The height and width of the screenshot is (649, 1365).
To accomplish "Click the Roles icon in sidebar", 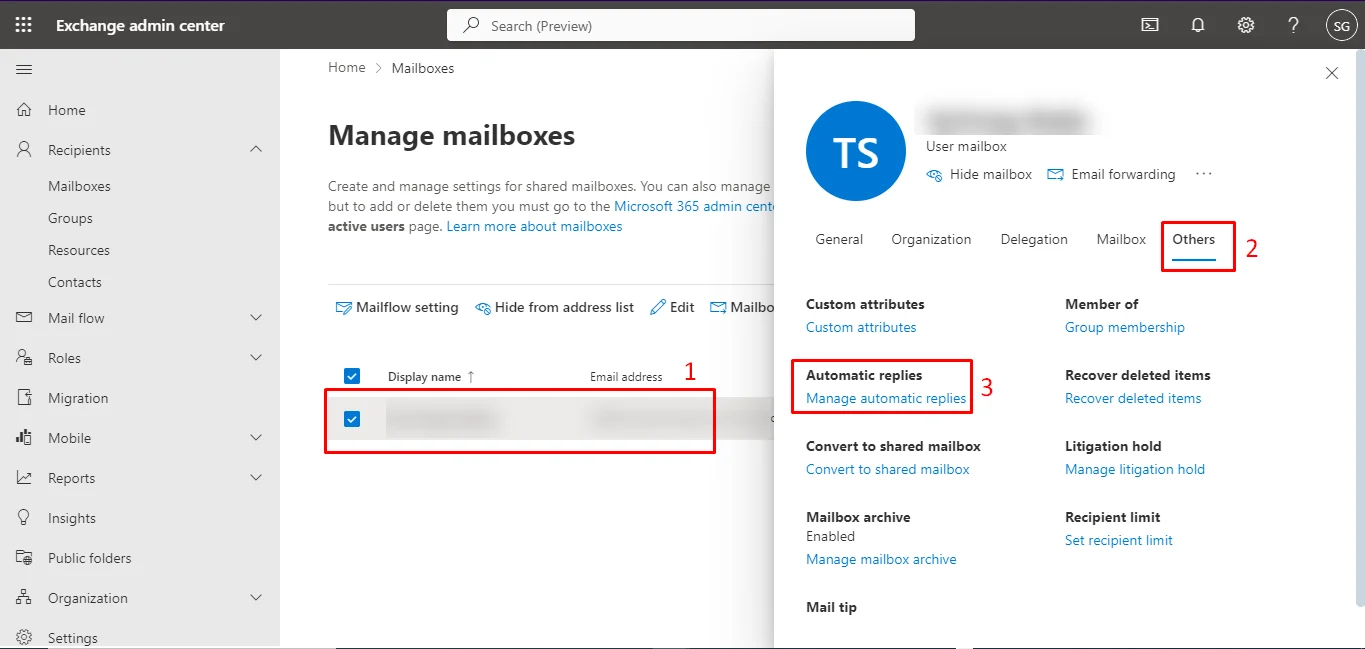I will coord(25,358).
